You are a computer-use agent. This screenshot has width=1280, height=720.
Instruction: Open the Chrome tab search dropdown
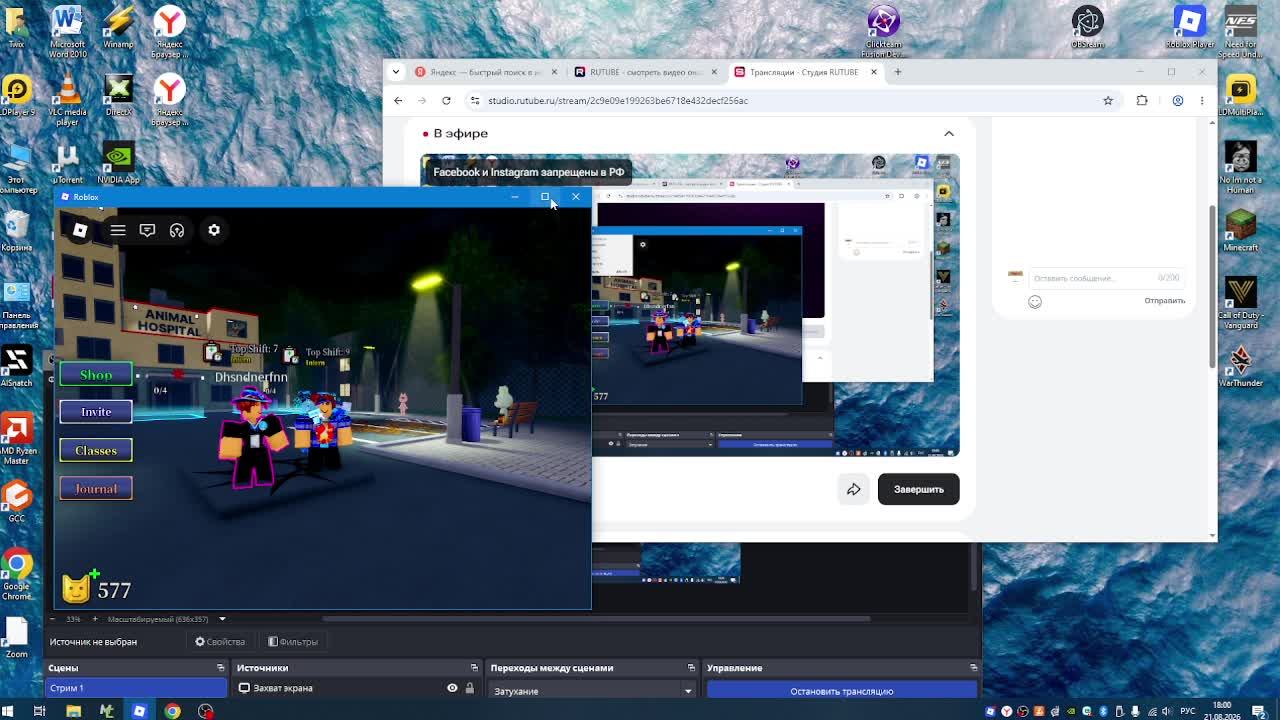coord(396,72)
